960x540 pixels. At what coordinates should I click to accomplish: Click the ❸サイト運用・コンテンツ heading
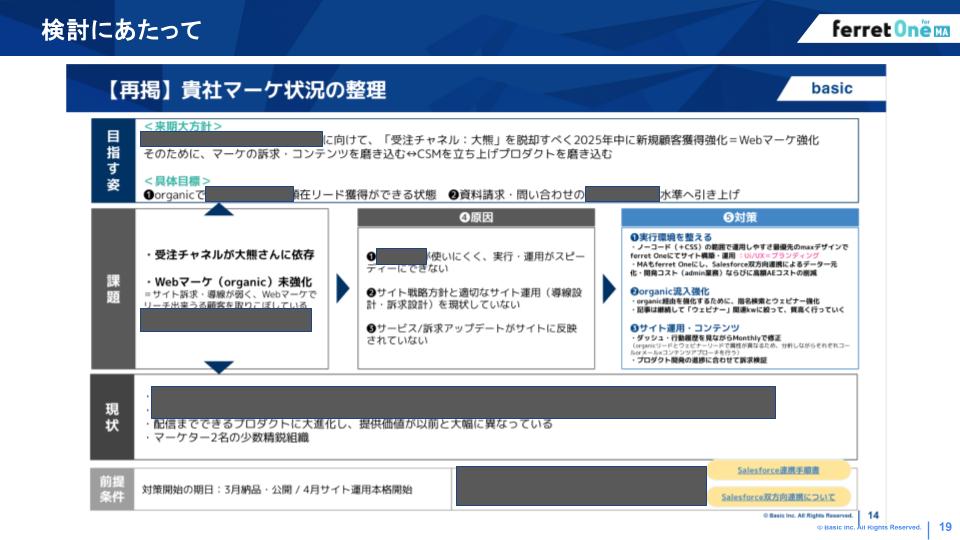pyautogui.click(x=686, y=328)
